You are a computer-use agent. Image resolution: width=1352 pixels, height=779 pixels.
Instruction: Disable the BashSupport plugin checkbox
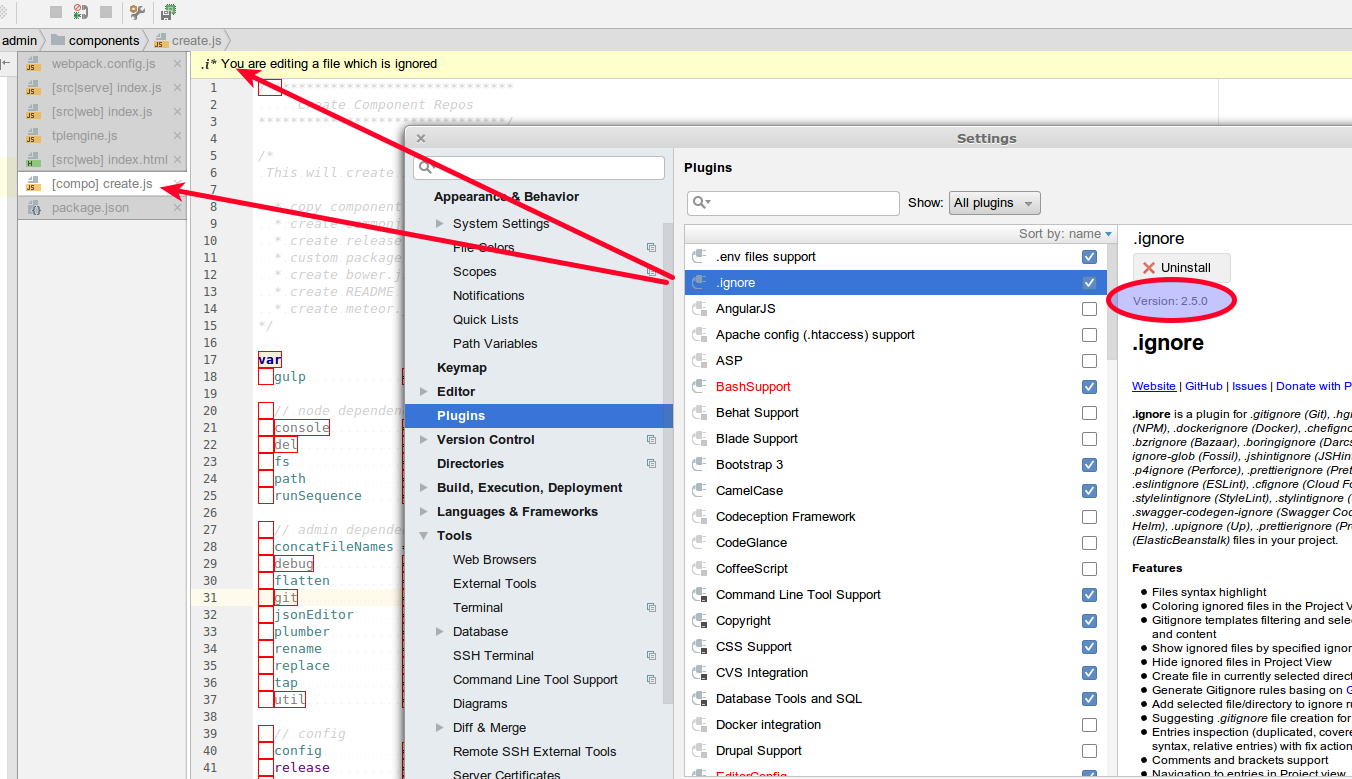coord(1089,387)
